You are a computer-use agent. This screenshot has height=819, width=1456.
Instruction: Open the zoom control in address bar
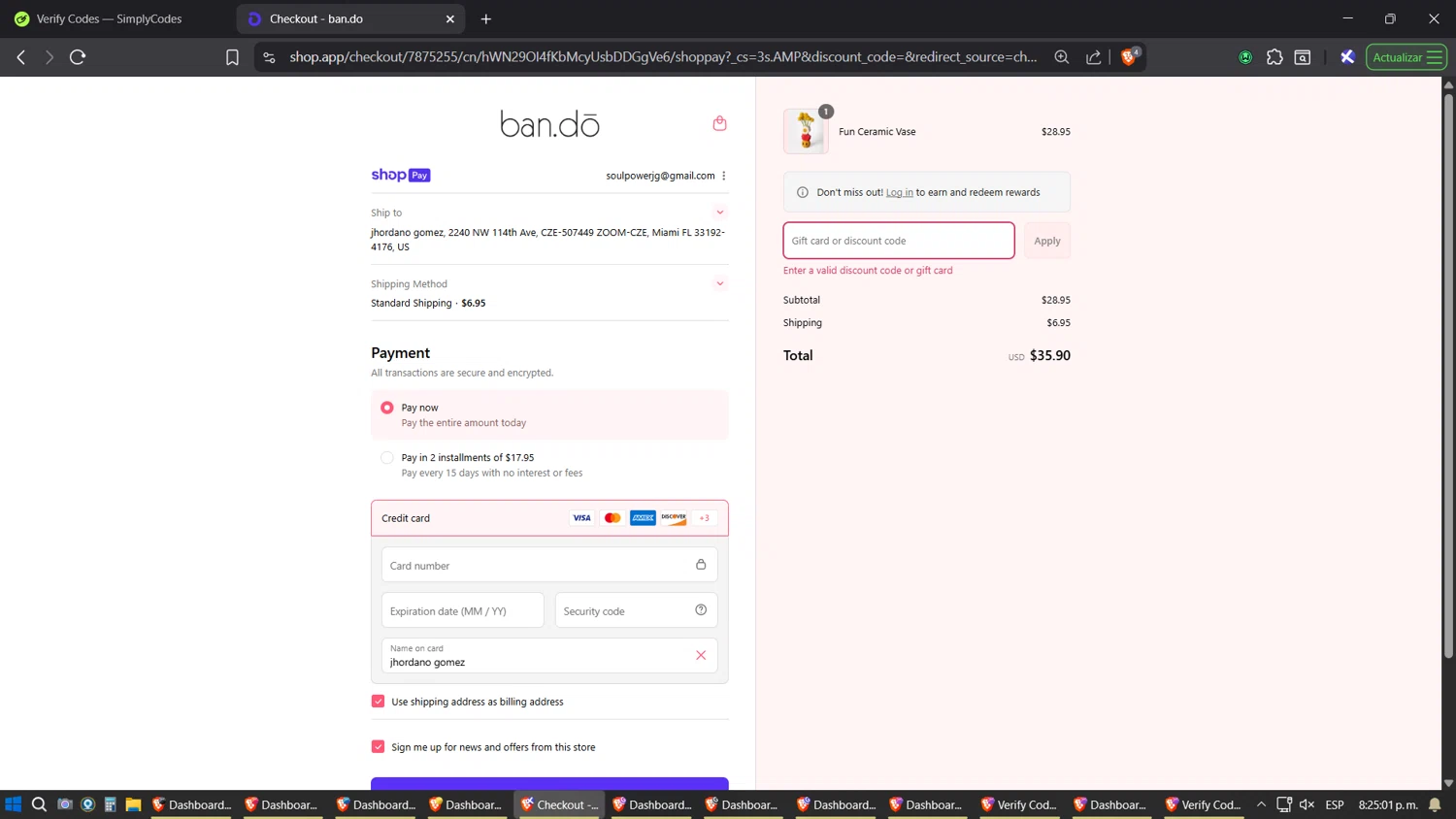coord(1062,57)
